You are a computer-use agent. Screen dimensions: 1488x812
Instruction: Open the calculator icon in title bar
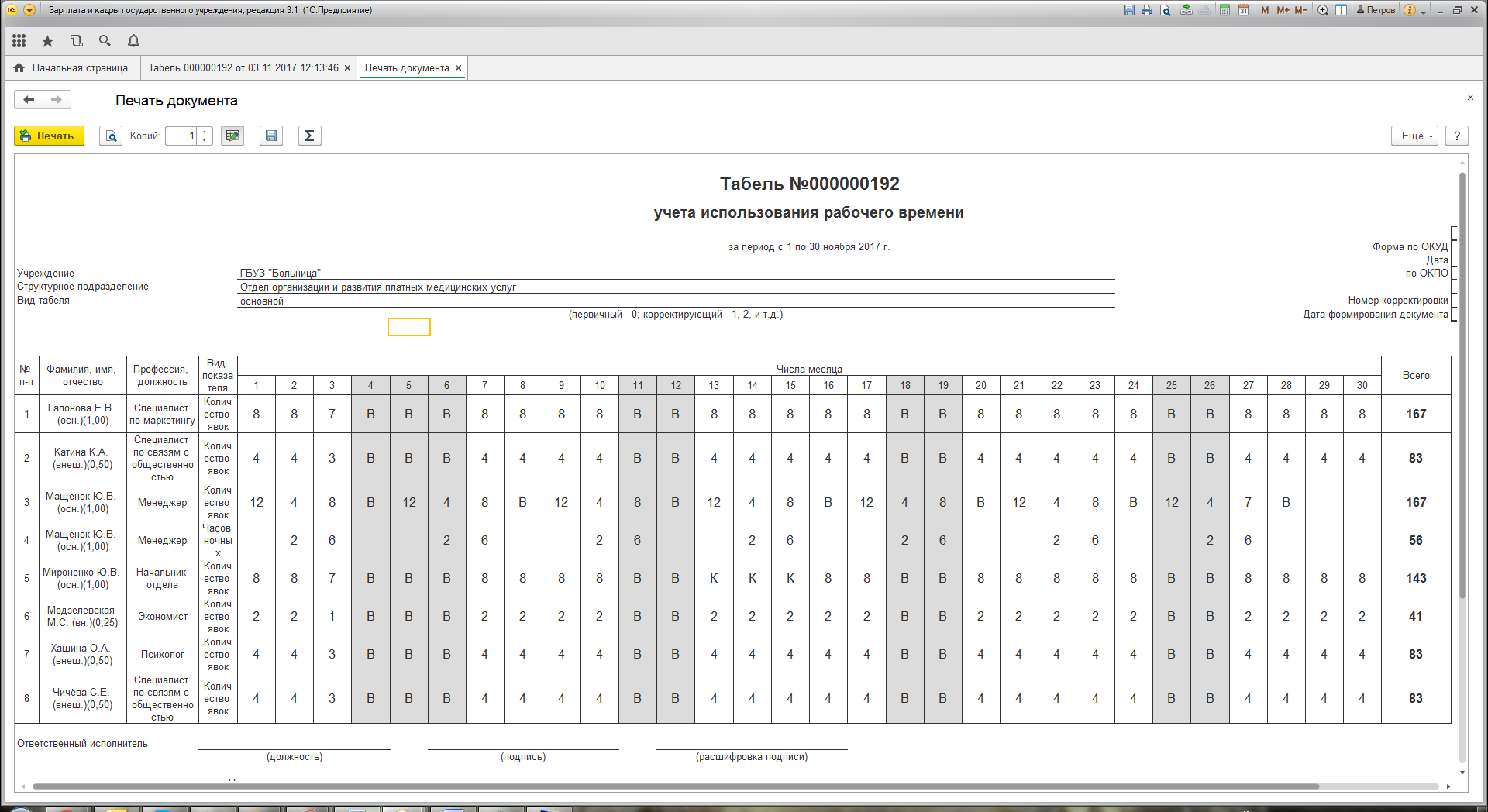pos(1224,10)
